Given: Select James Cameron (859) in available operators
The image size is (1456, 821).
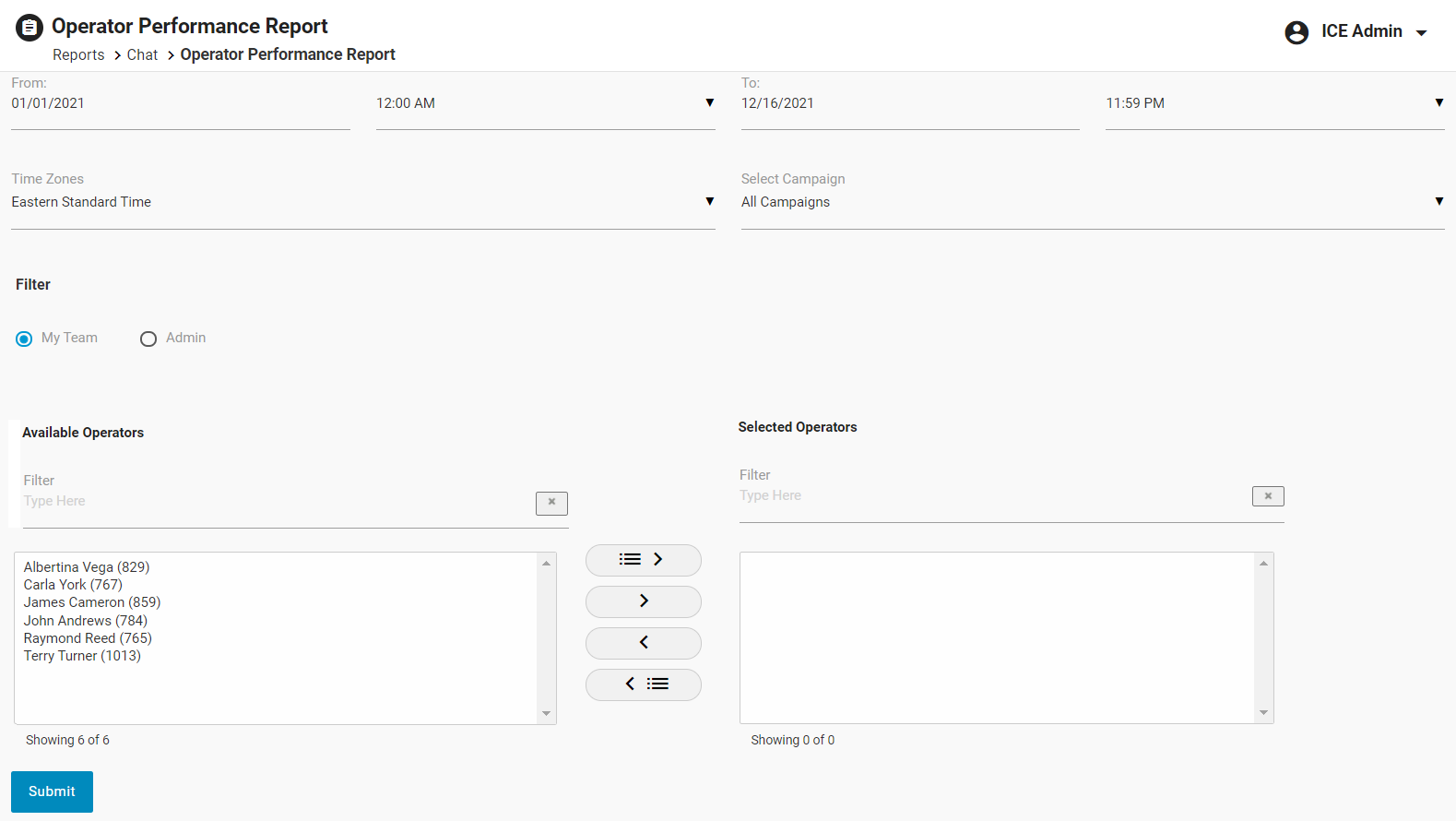Looking at the screenshot, I should click(92, 602).
